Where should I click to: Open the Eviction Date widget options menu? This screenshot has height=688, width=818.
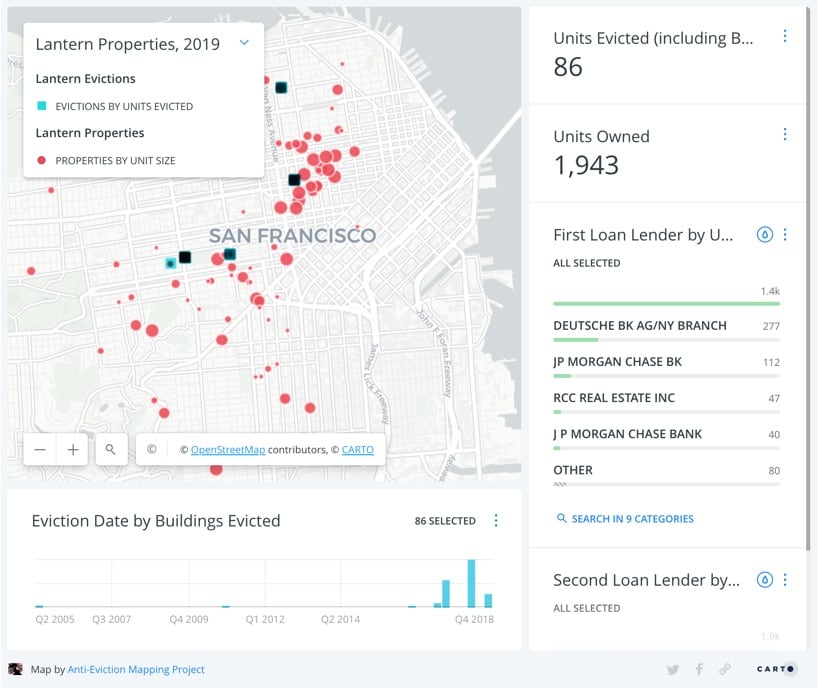496,521
